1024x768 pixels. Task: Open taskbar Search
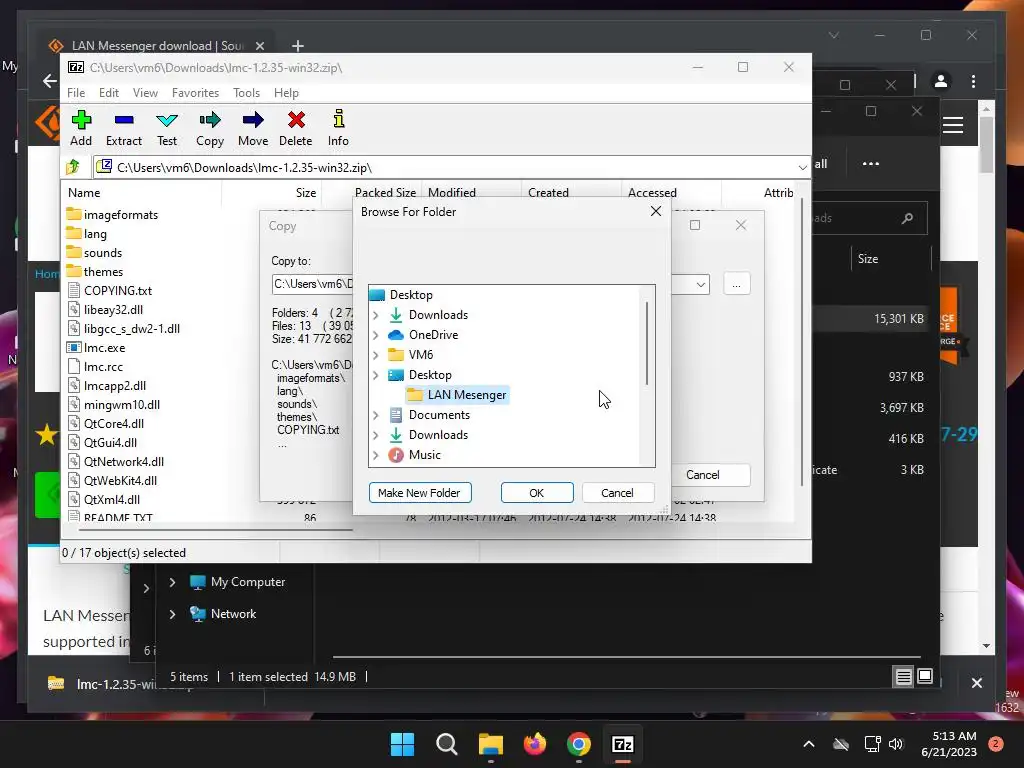pos(447,744)
